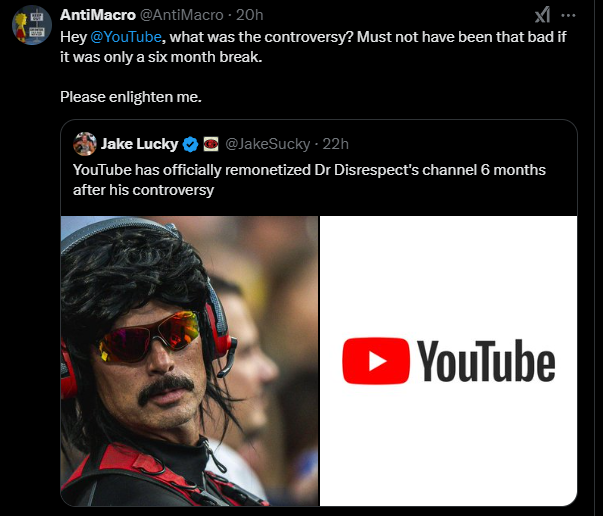Click the red YouTube play icon
Screen dimensions: 603x516
click(x=376, y=361)
